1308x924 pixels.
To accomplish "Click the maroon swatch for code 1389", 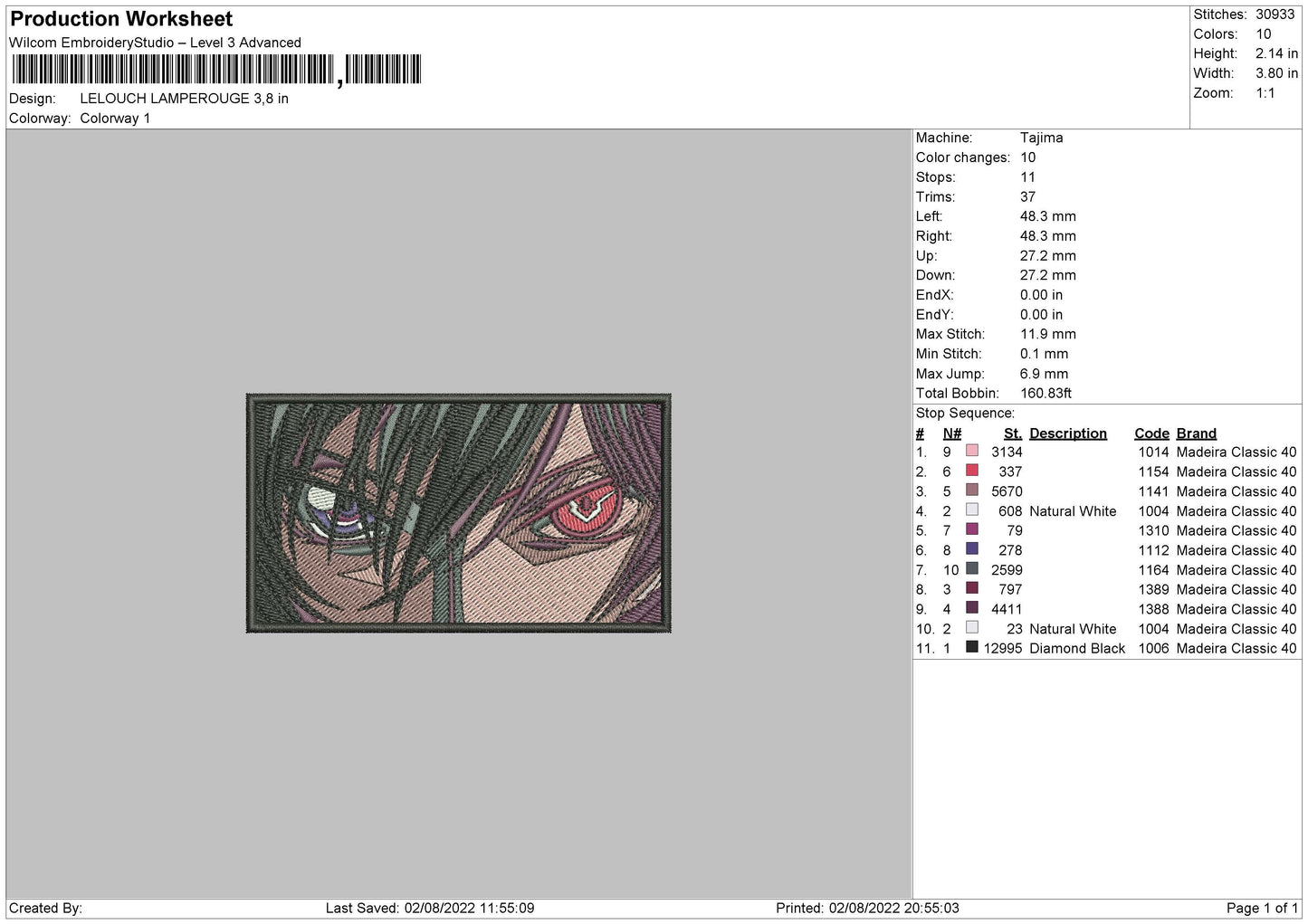I will pos(971,588).
